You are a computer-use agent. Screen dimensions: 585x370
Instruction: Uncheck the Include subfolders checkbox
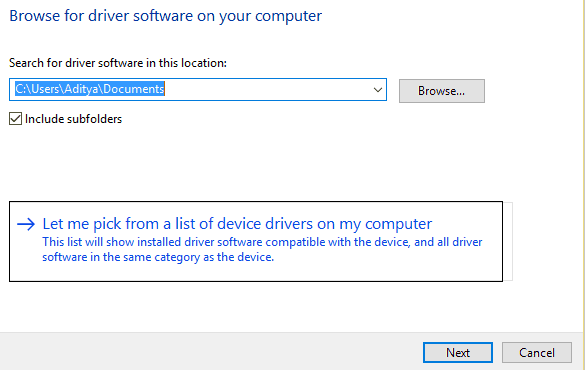coord(15,119)
